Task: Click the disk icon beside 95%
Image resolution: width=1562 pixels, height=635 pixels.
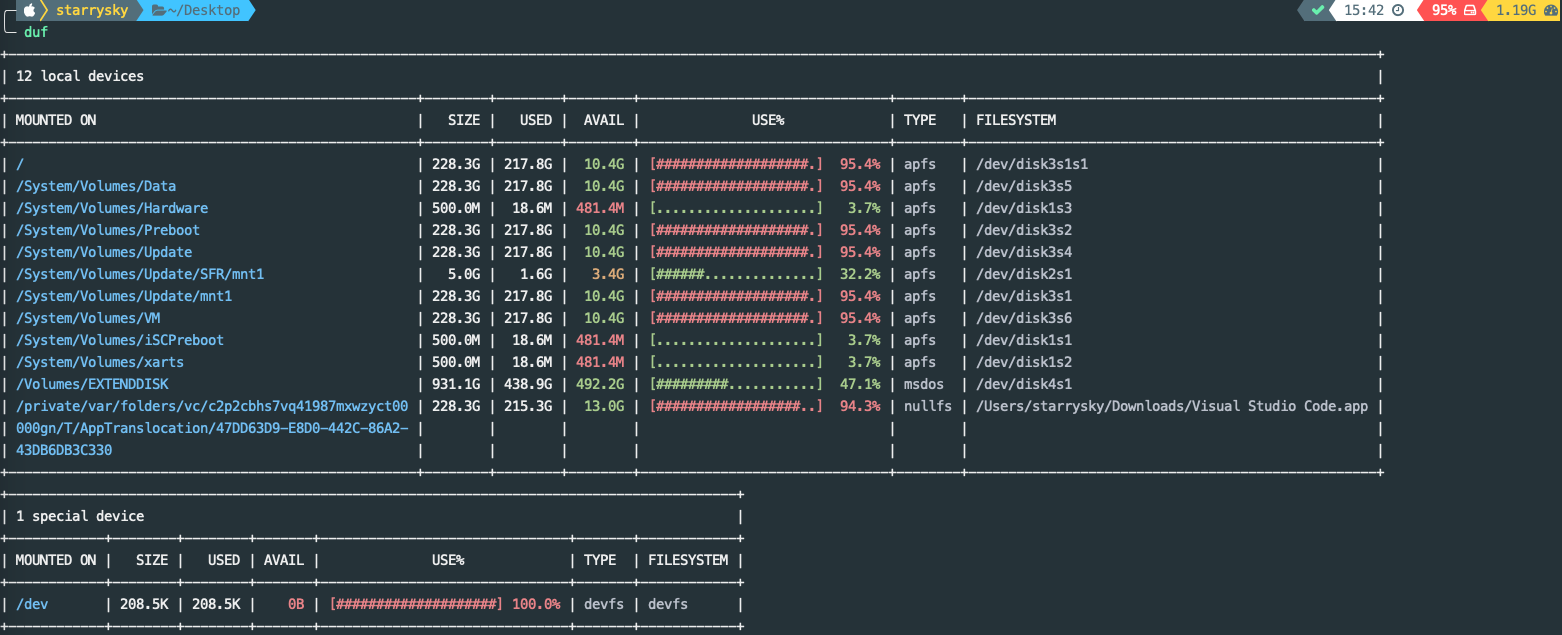Action: 1470,10
